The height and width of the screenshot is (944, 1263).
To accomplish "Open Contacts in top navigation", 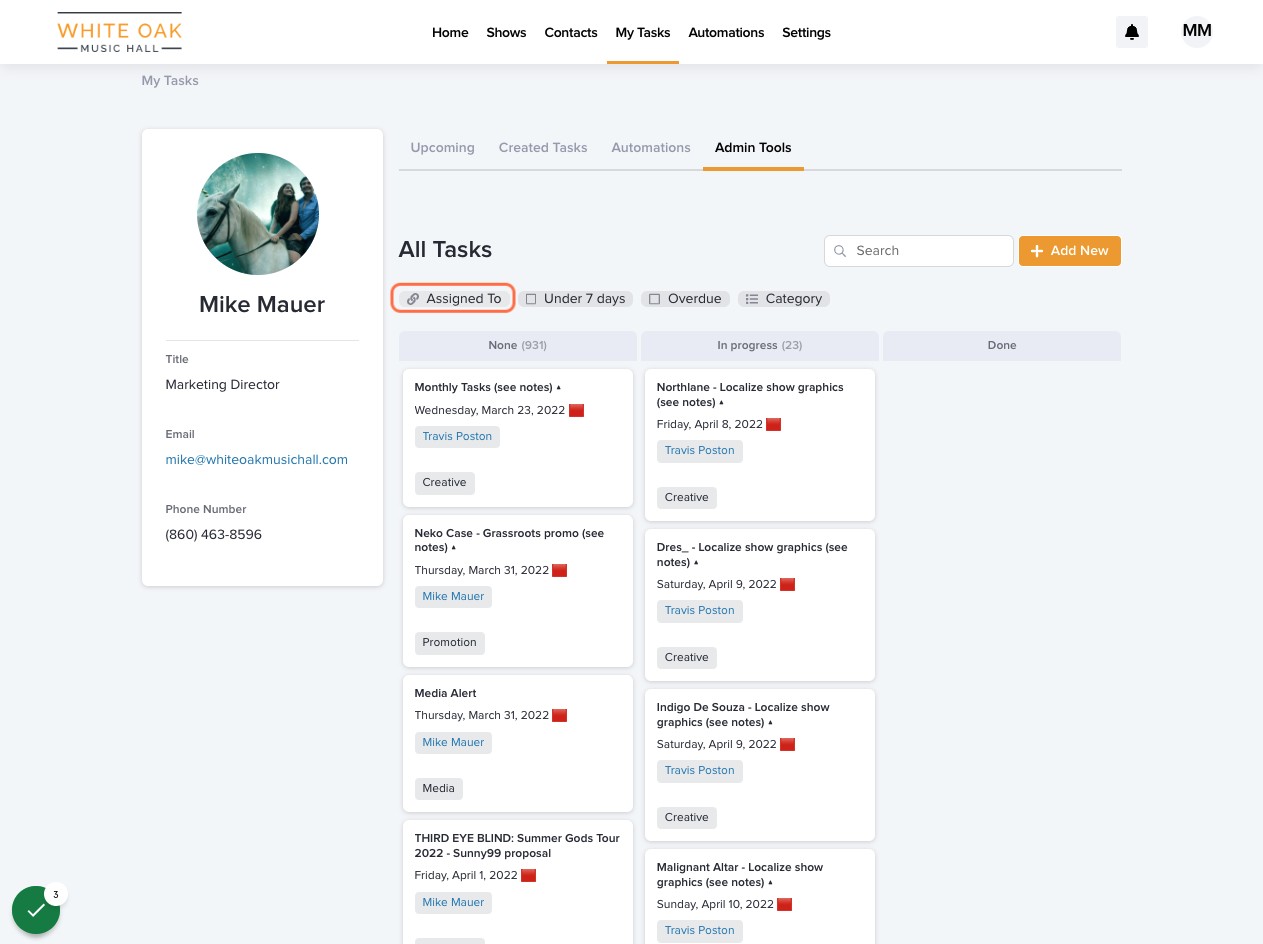I will tap(571, 32).
